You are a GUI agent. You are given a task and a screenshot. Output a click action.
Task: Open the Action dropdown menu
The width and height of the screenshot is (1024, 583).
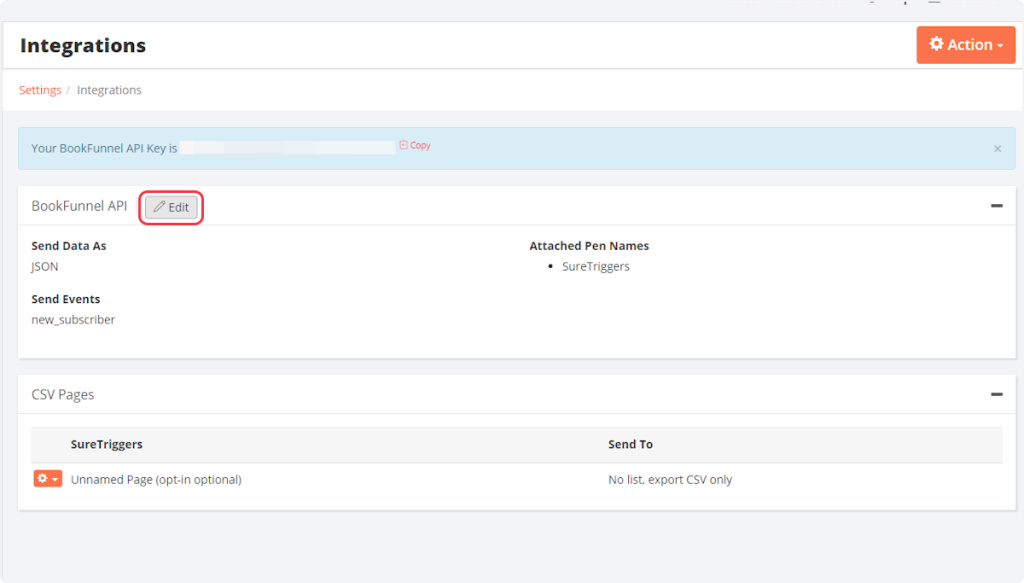pyautogui.click(x=965, y=45)
